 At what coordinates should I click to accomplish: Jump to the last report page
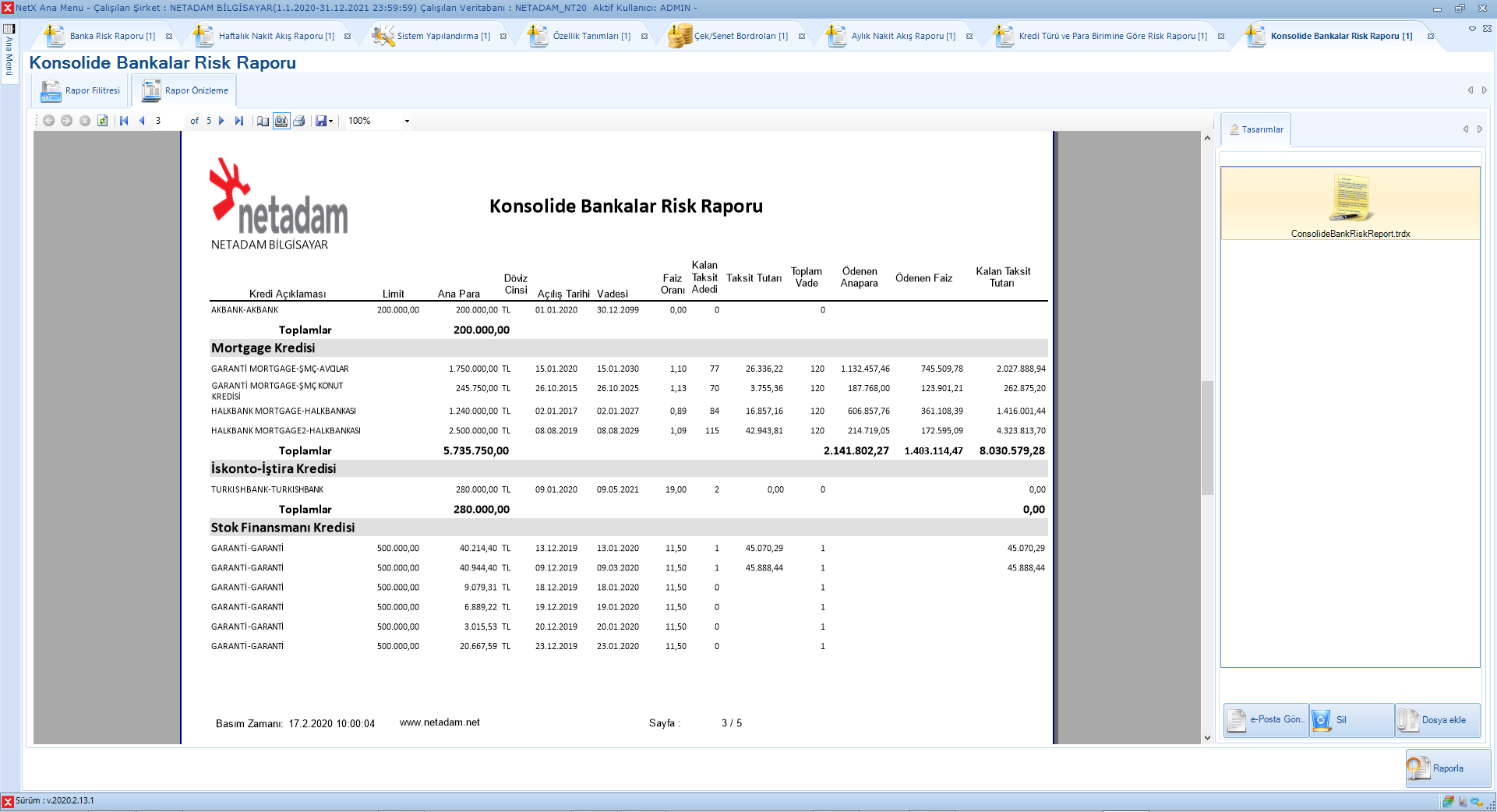(239, 121)
